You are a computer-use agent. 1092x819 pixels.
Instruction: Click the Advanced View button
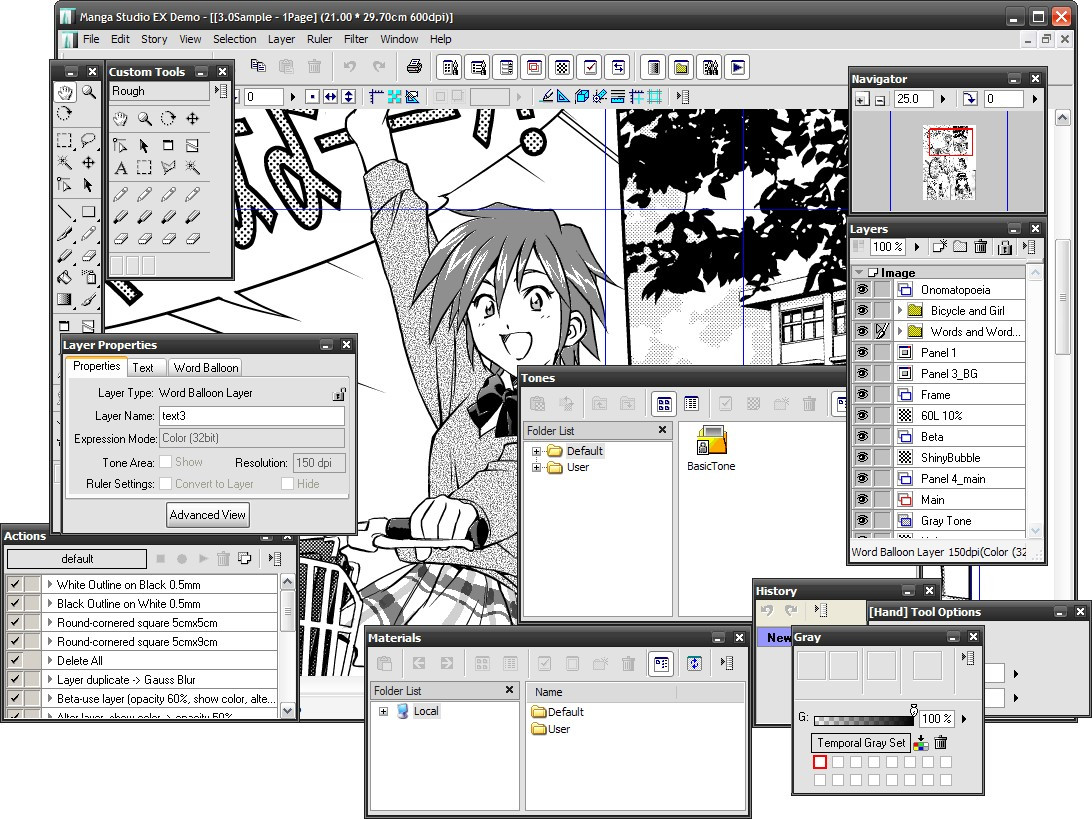[x=208, y=515]
